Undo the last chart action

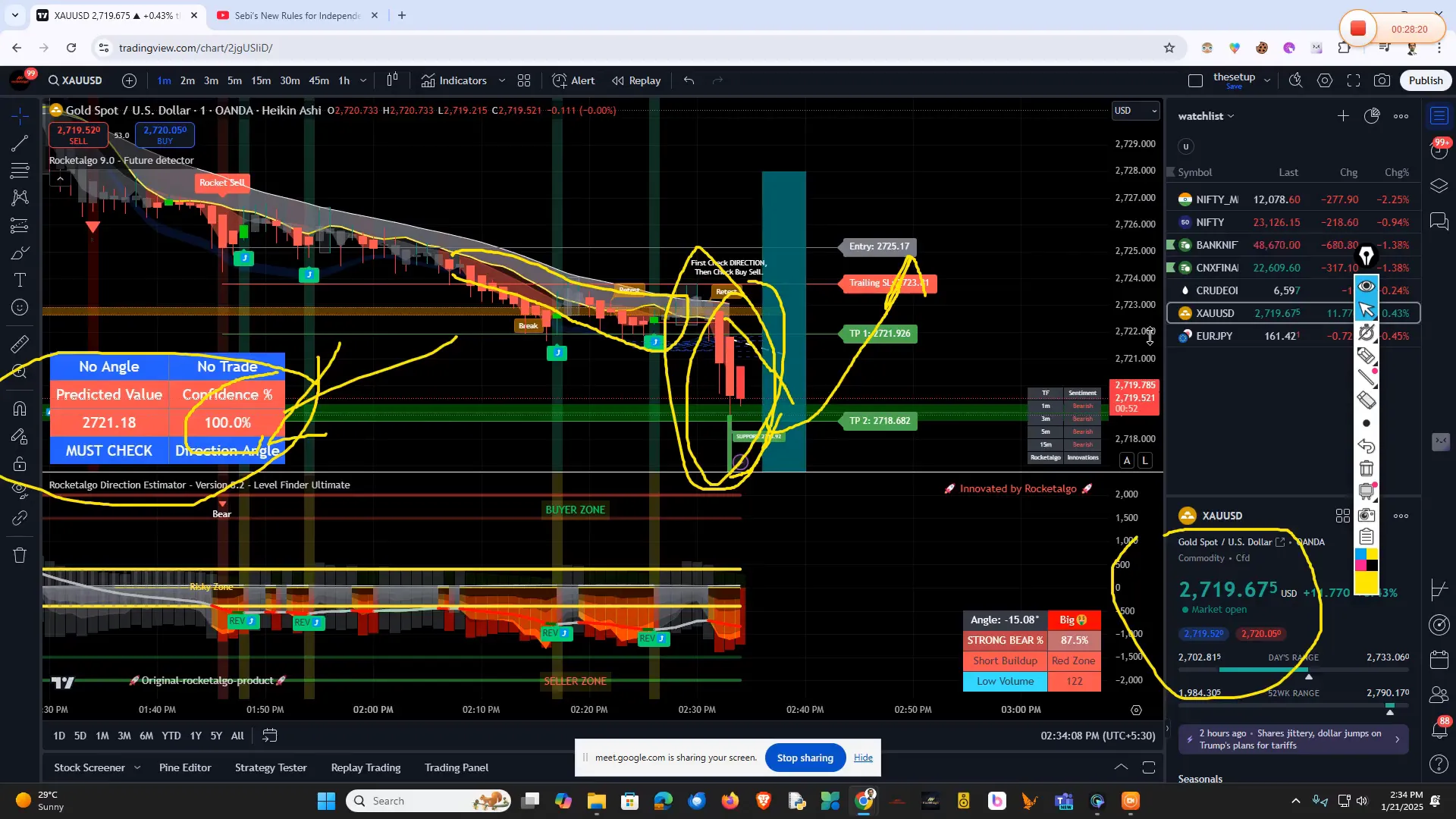click(689, 80)
